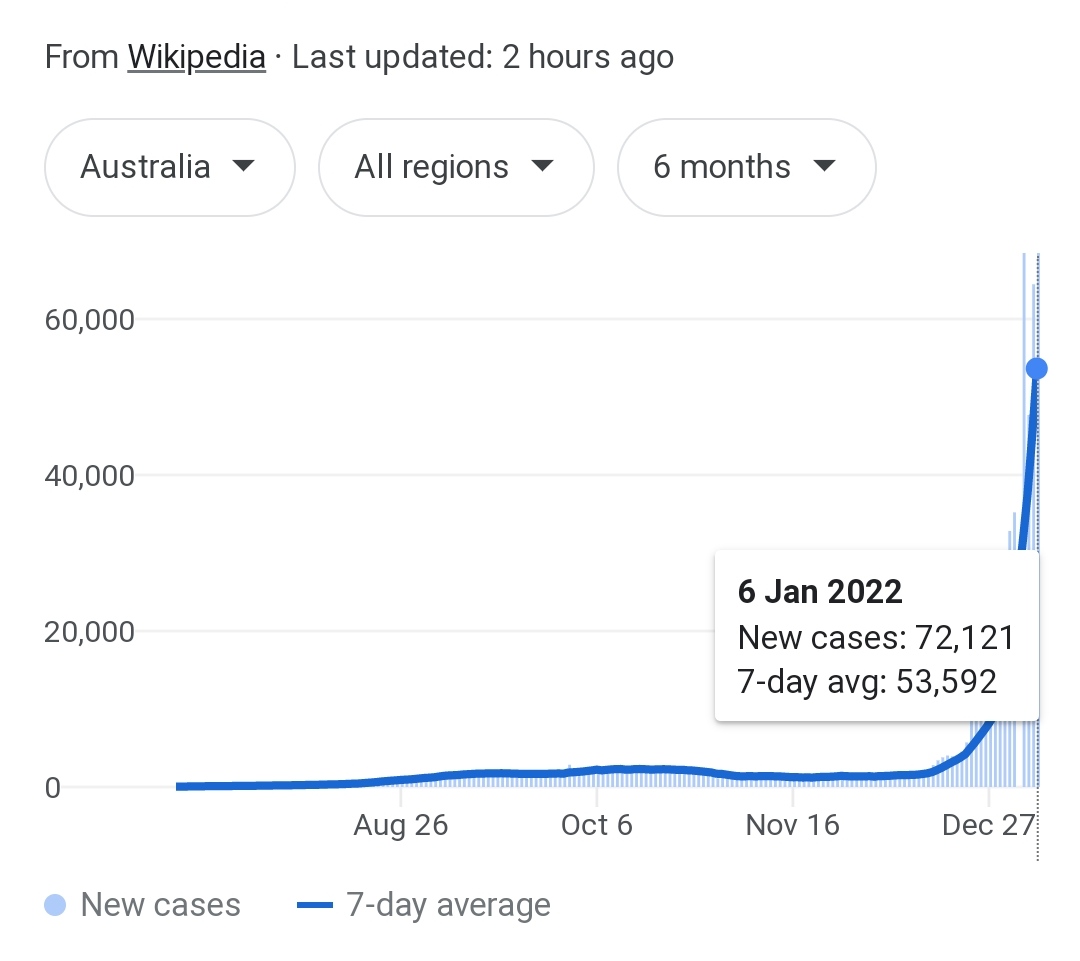Image resolution: width=1080 pixels, height=961 pixels.
Task: Click the arrow icon beside All regions
Action: 543,165
